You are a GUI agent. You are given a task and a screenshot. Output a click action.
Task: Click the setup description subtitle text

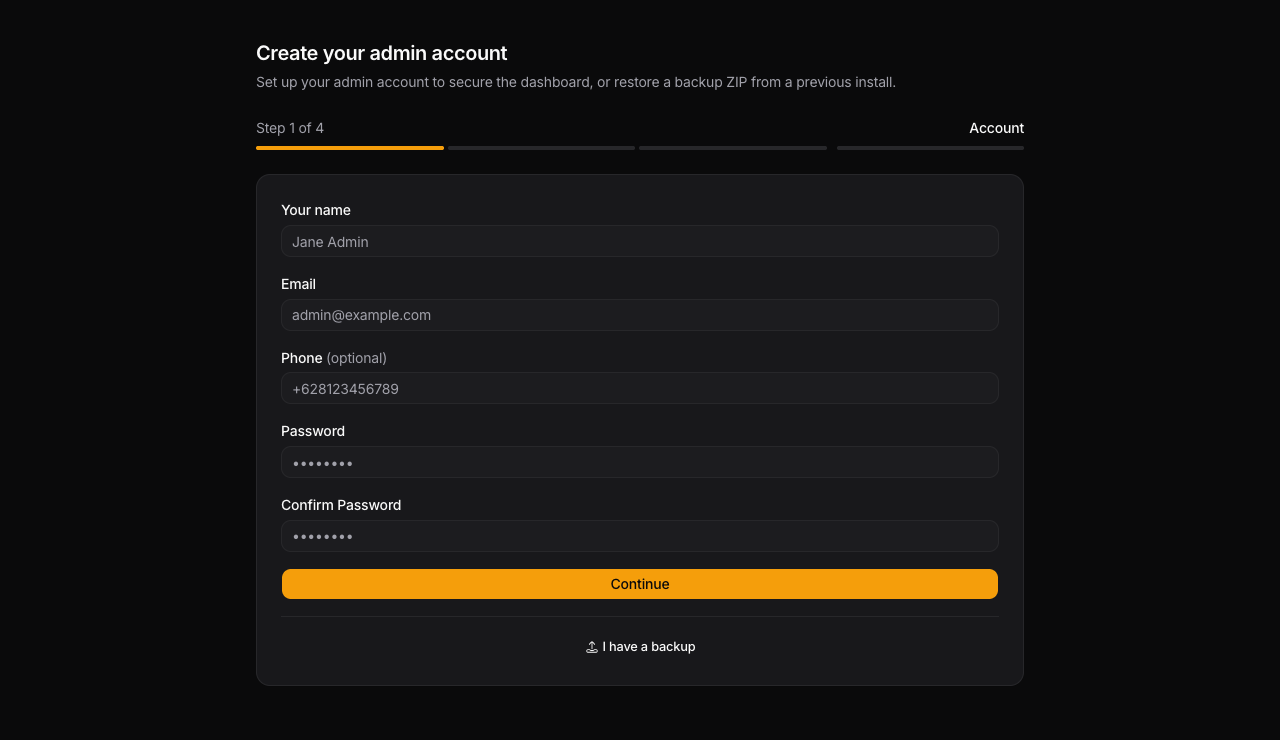coord(576,82)
